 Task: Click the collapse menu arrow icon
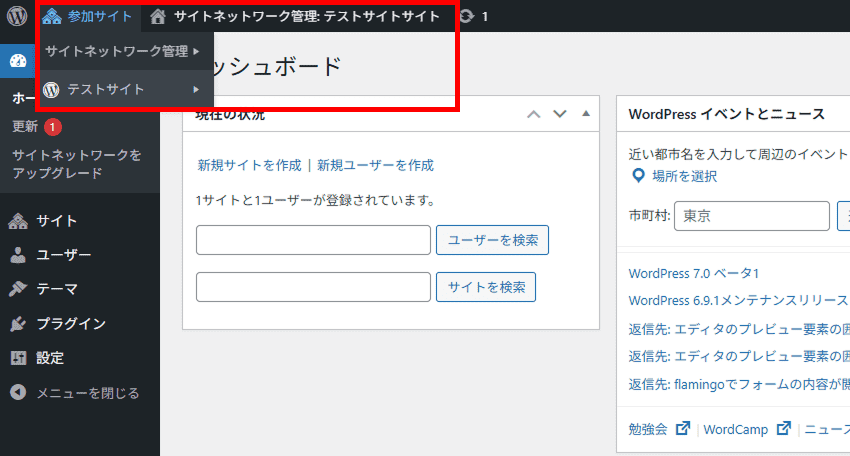tap(18, 392)
